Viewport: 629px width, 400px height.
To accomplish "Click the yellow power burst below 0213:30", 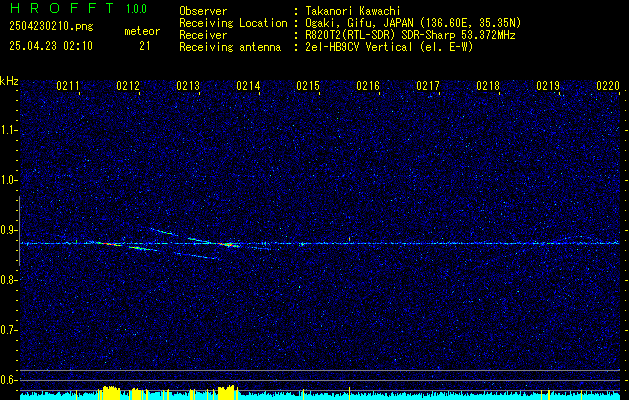I will 228,392.
